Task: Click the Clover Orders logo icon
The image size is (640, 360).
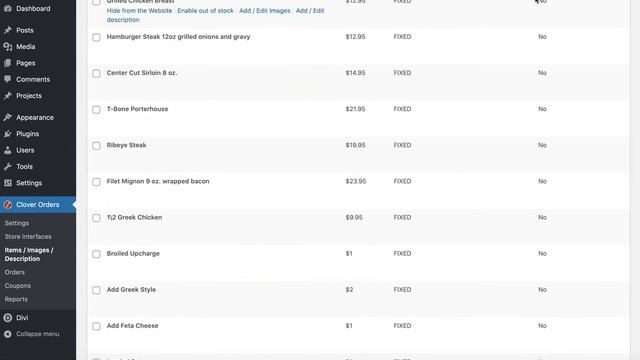Action: point(8,204)
